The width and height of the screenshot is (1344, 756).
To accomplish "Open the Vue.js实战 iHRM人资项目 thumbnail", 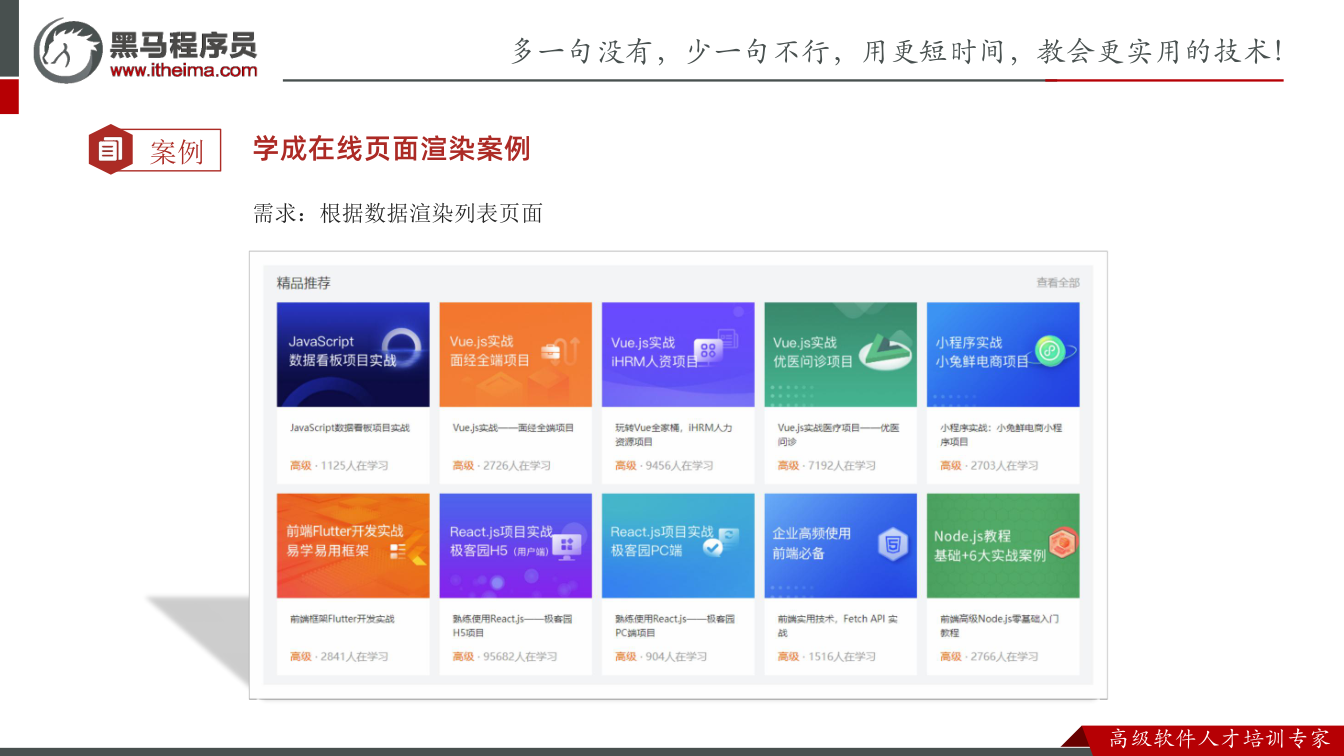I will (x=678, y=355).
